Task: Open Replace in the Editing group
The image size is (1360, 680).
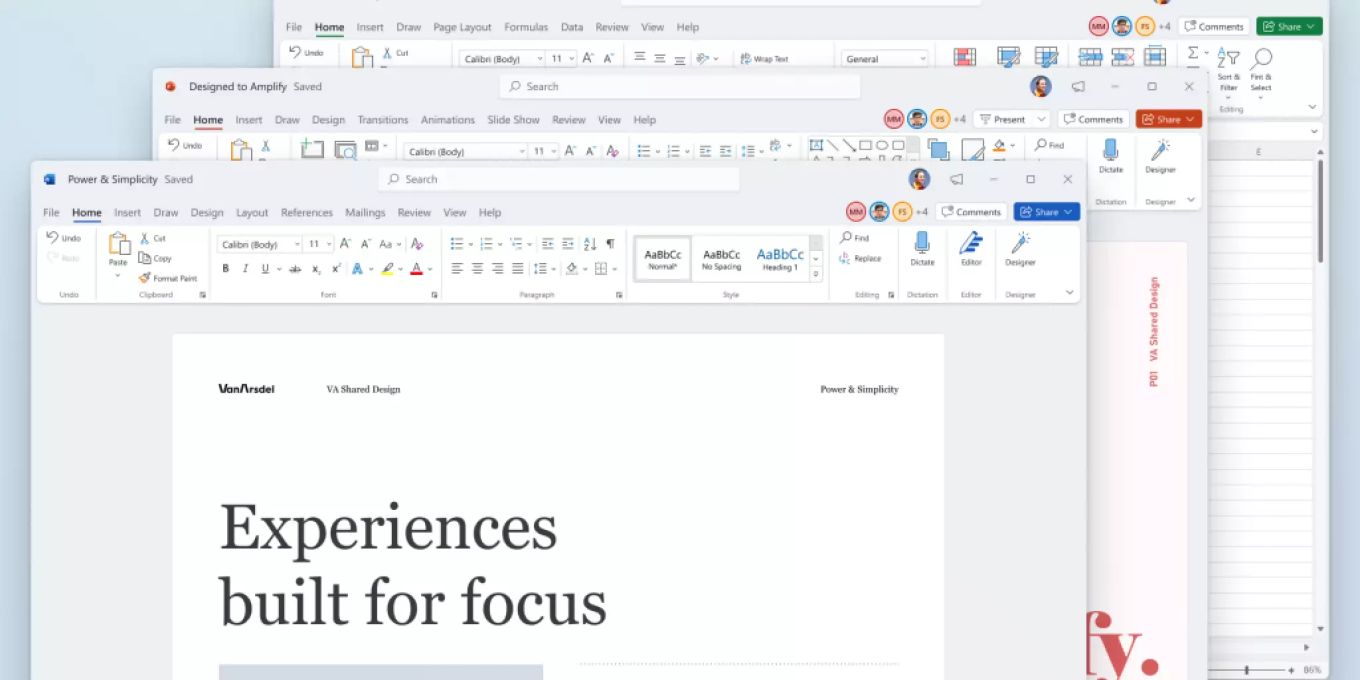Action: [x=864, y=257]
